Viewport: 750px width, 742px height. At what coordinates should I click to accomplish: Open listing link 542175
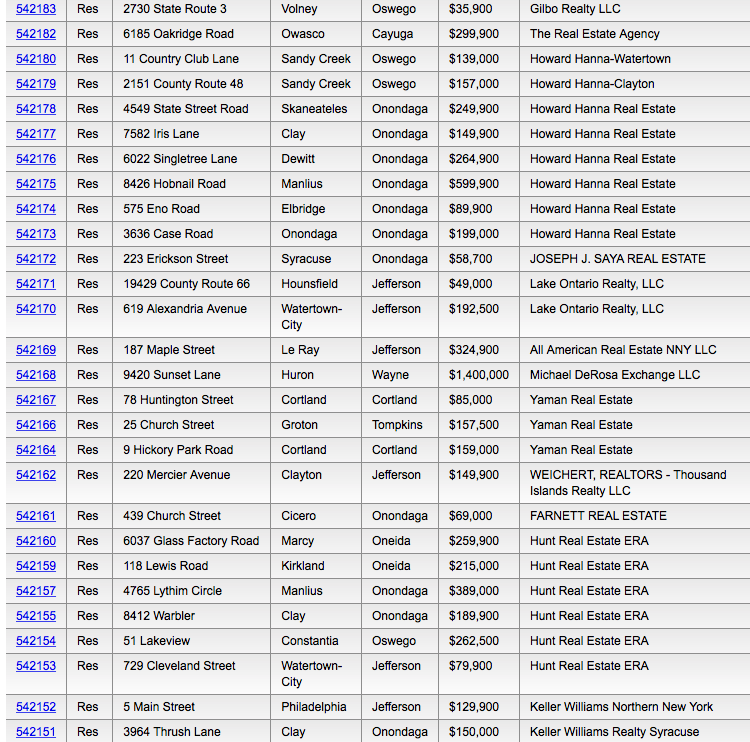click(36, 184)
